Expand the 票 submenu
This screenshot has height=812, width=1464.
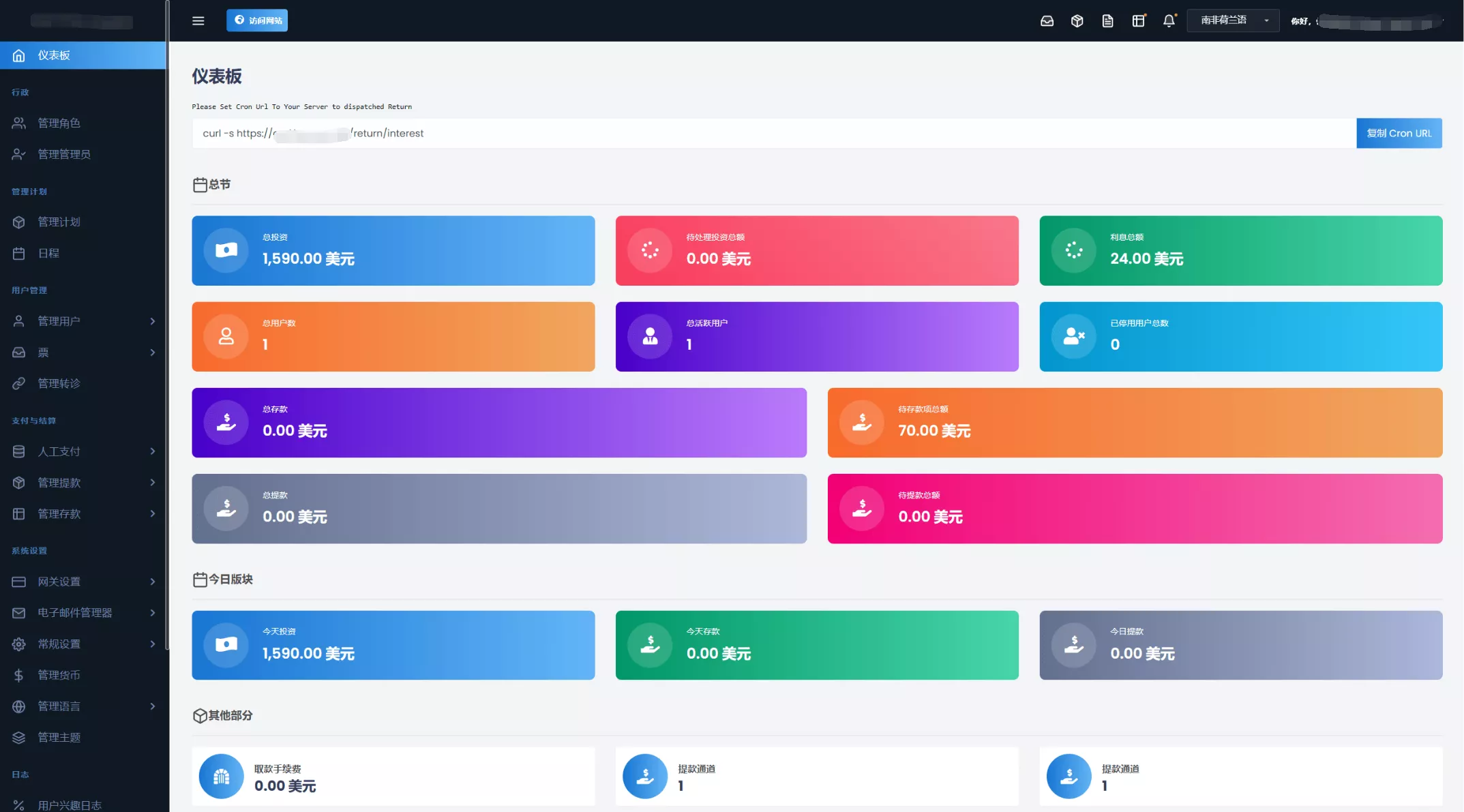[x=153, y=352]
